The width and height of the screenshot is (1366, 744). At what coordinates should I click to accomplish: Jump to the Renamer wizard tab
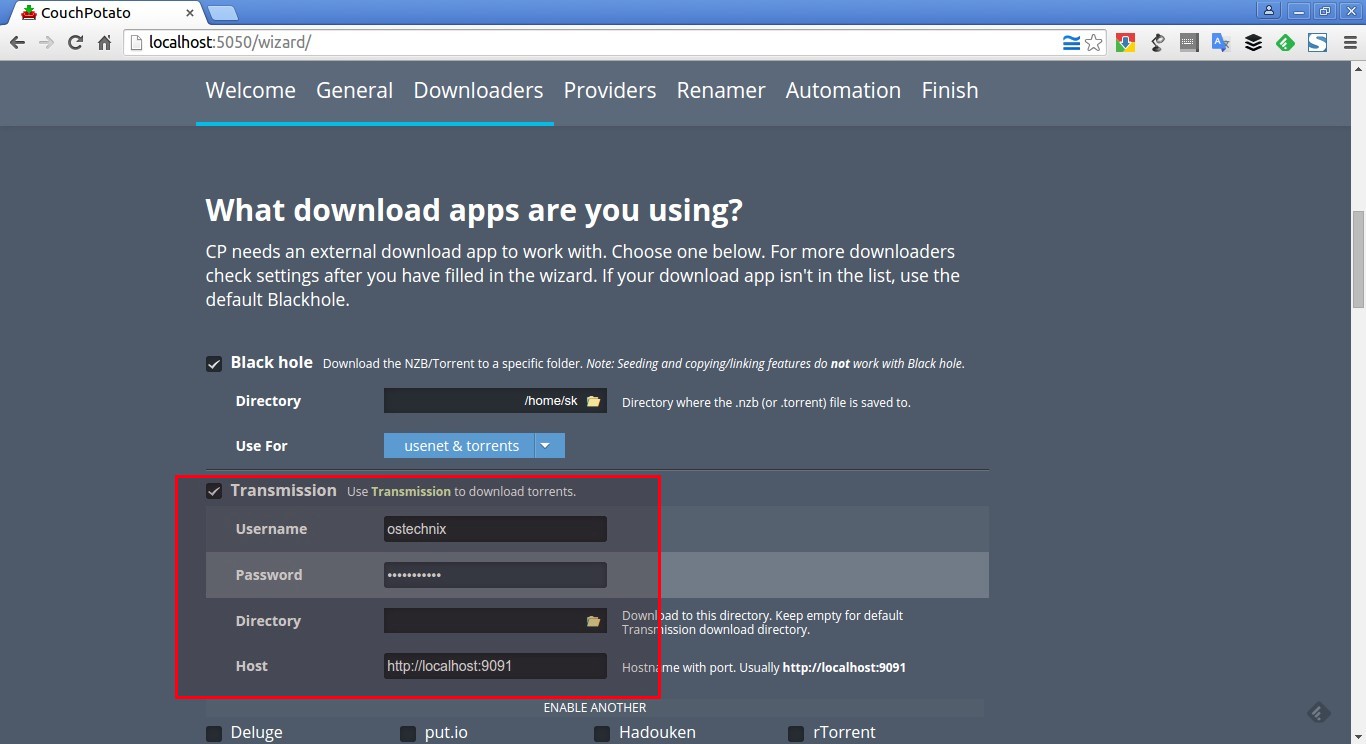(721, 90)
